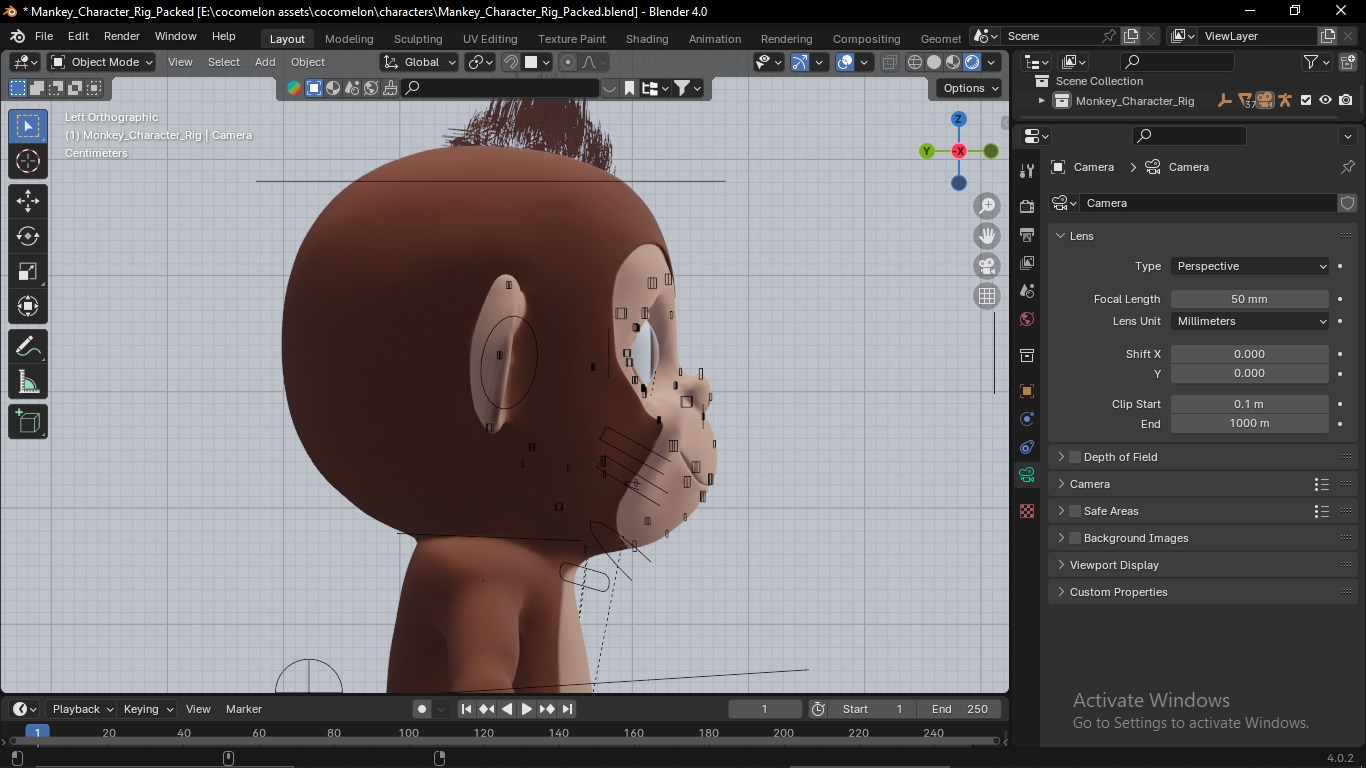Toggle proportional editing
The width and height of the screenshot is (1366, 768).
(568, 62)
